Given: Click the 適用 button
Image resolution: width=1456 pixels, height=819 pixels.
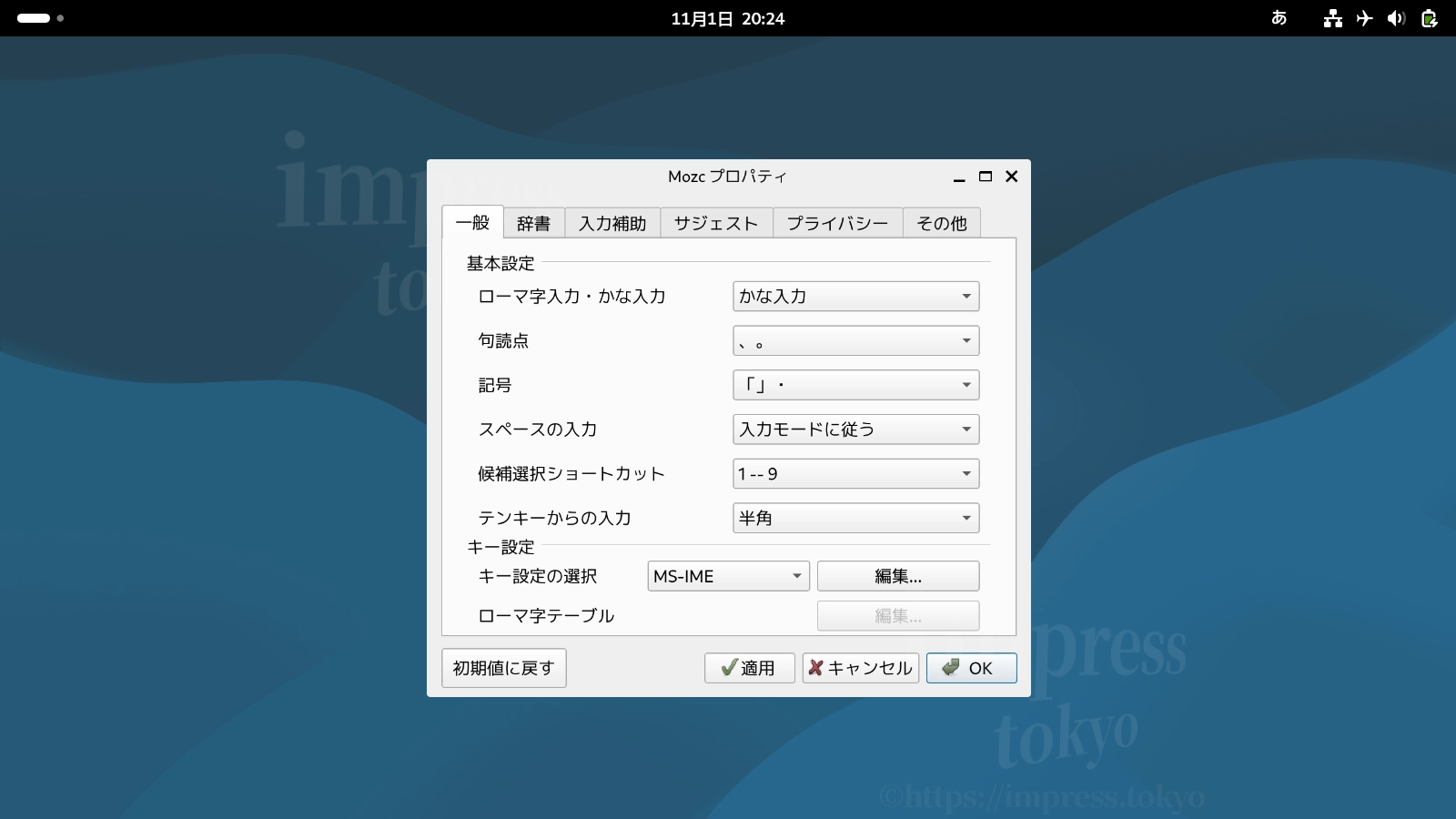Looking at the screenshot, I should click(x=750, y=668).
